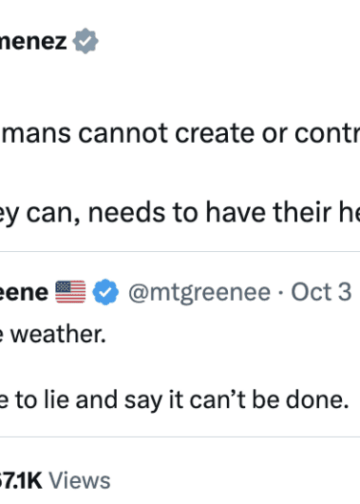Click the tweet line "can, needs to have their"
The width and height of the screenshot is (360, 504).
pos(180,213)
